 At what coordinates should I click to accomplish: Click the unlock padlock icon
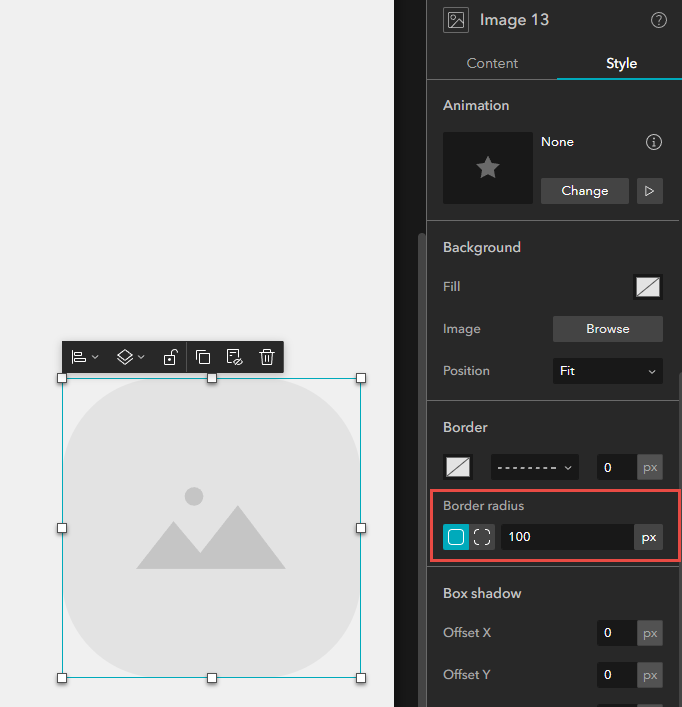pos(170,357)
